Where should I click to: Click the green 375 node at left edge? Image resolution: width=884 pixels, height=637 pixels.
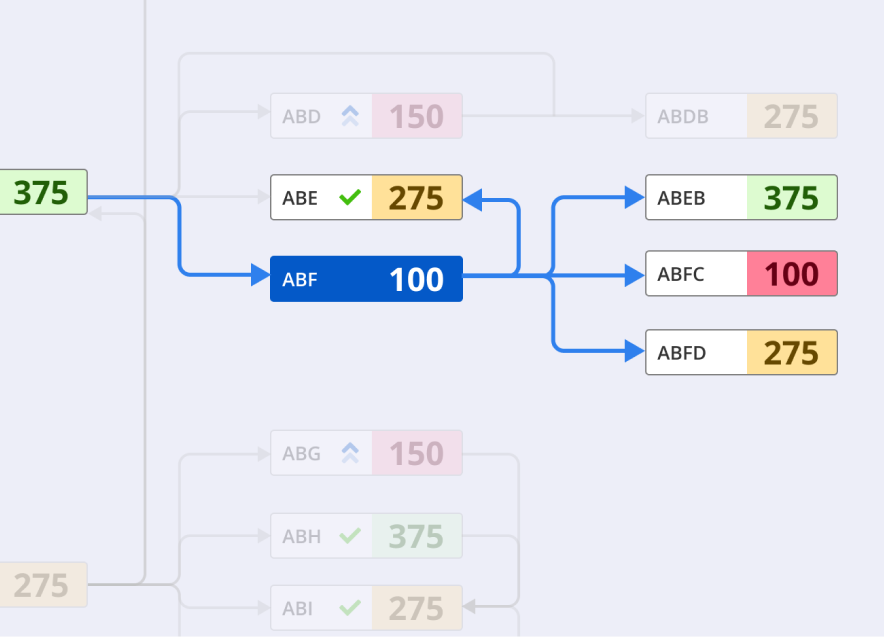pyautogui.click(x=42, y=192)
